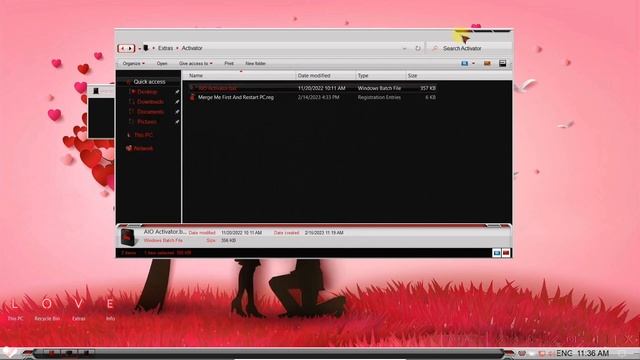This screenshot has width=640, height=360.
Task: Create a New folder
Action: (x=256, y=64)
